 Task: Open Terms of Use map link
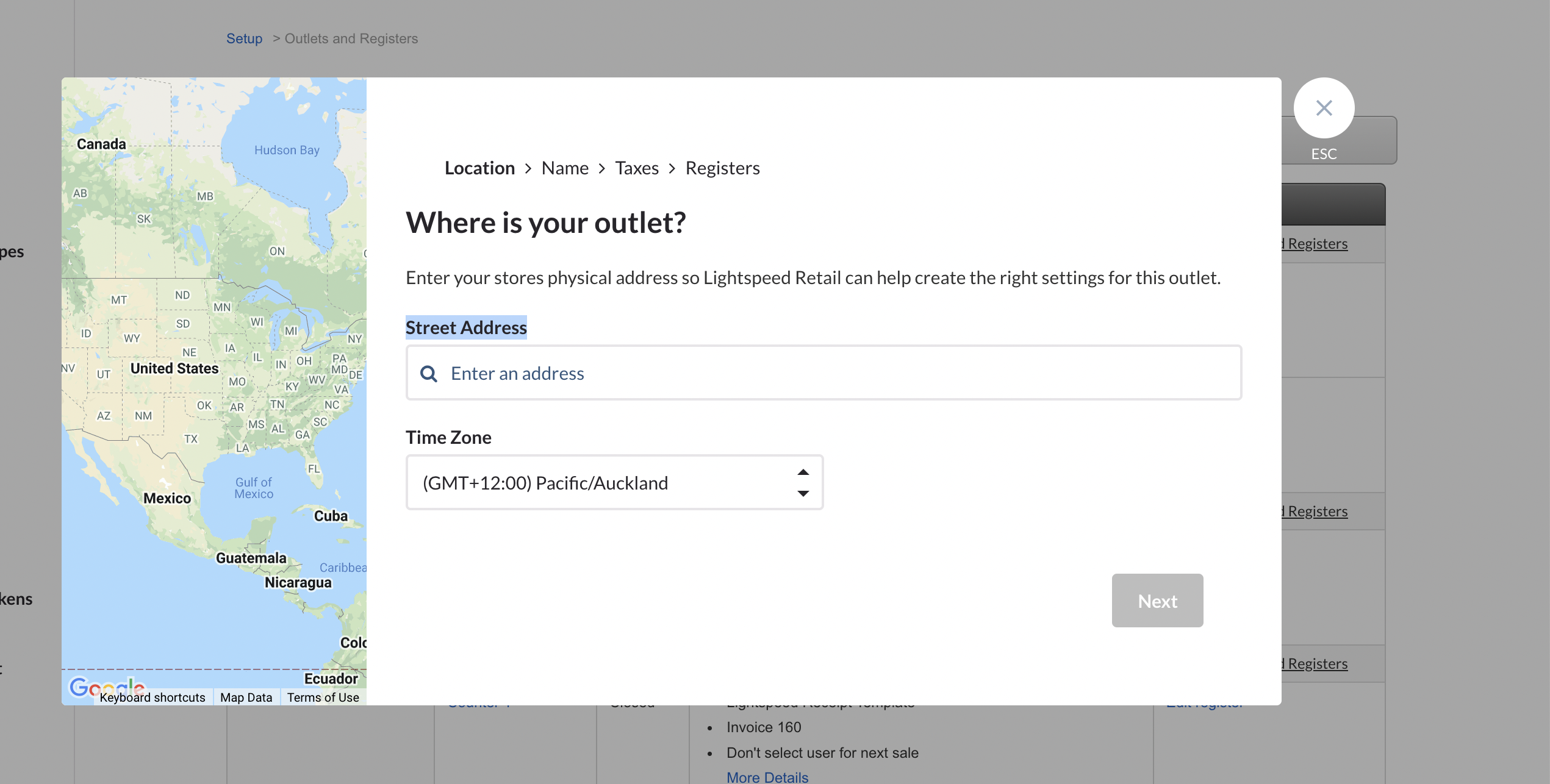[323, 697]
